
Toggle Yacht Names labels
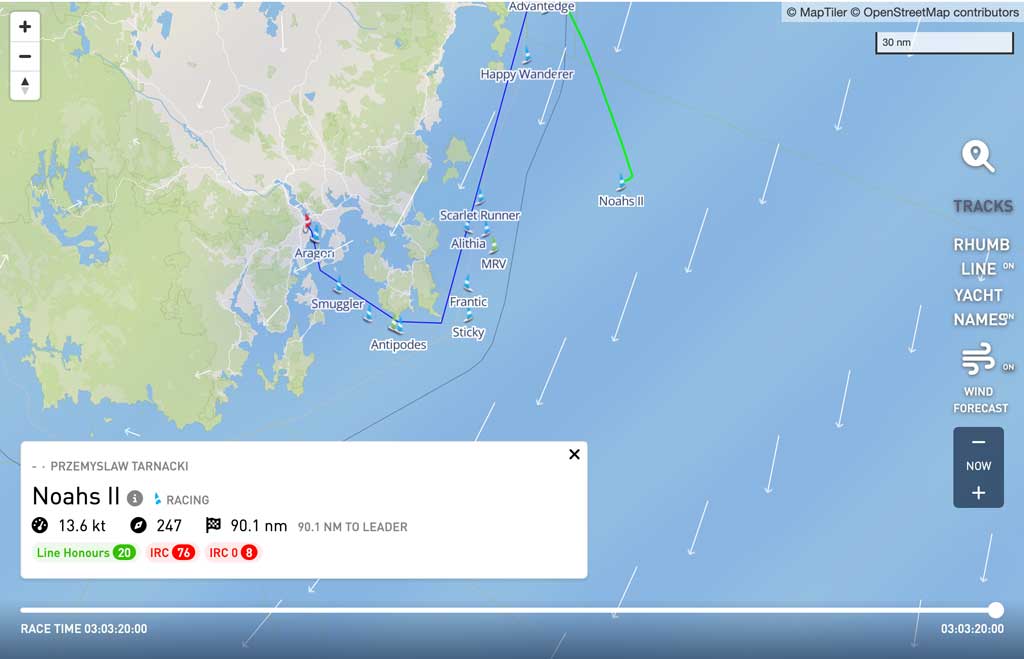983,307
